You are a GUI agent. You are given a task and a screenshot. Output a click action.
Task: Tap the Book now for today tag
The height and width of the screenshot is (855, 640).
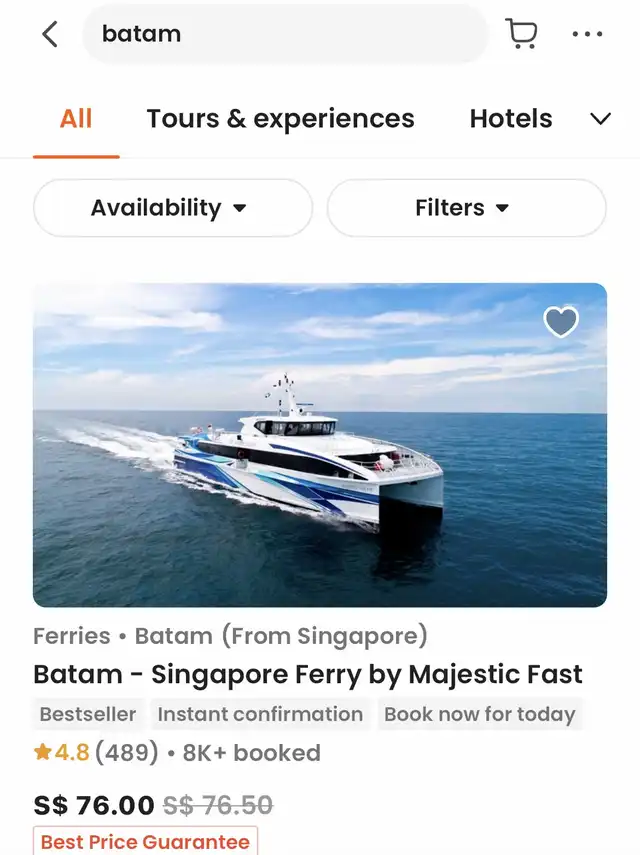pos(480,714)
